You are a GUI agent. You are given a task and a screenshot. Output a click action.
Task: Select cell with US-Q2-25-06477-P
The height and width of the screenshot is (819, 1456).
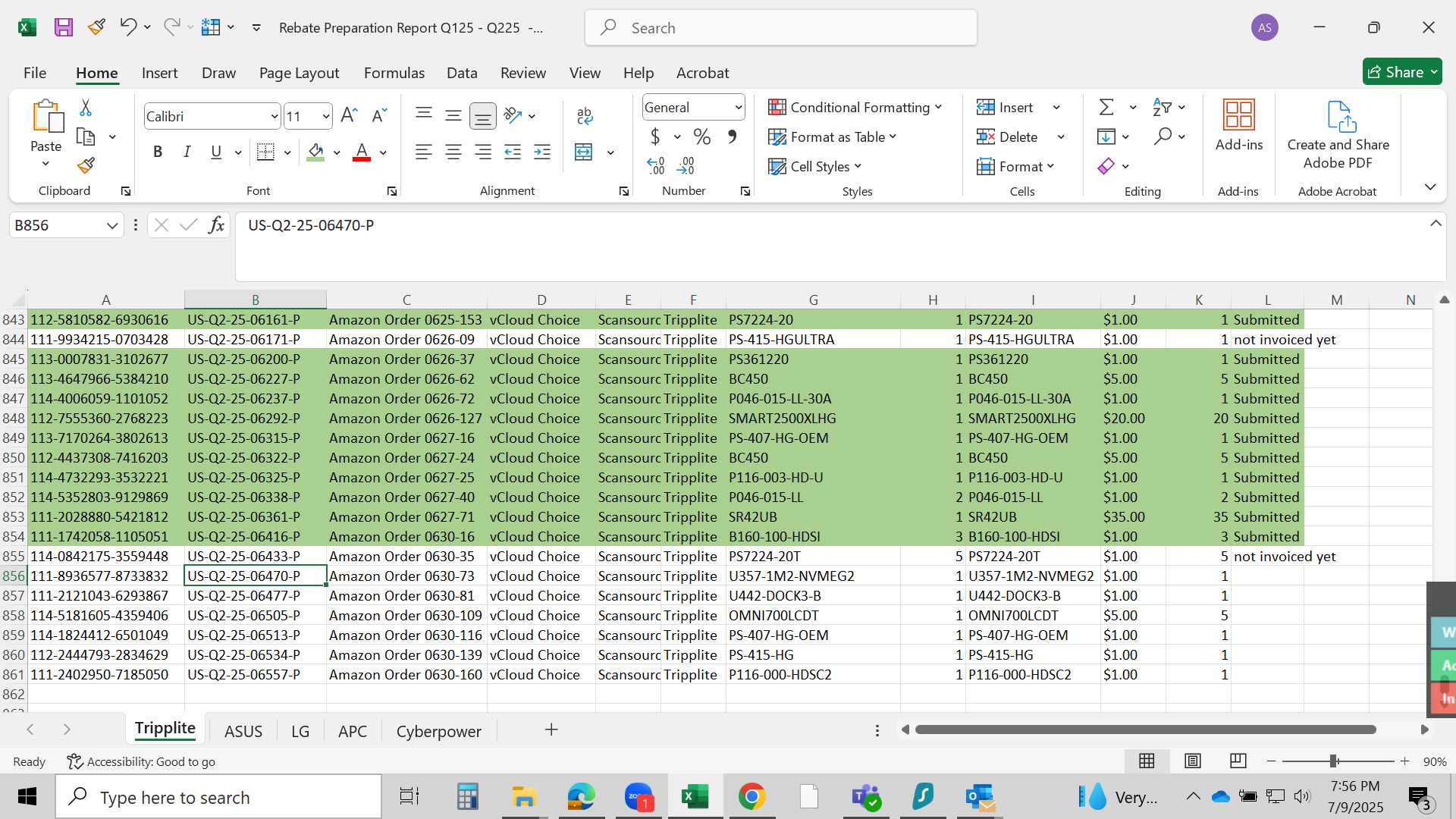(256, 596)
